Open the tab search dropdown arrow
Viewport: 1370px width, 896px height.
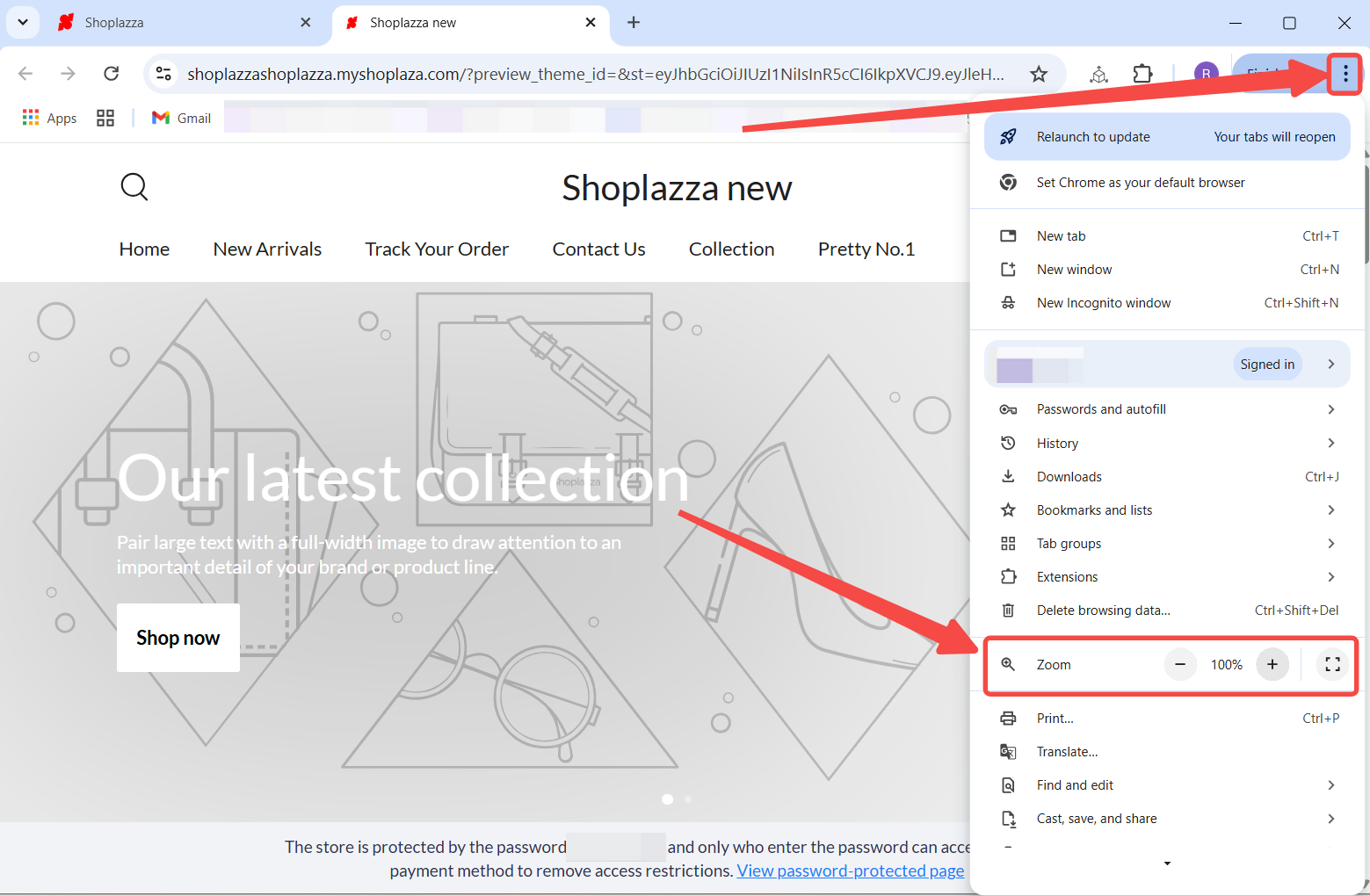[x=23, y=22]
